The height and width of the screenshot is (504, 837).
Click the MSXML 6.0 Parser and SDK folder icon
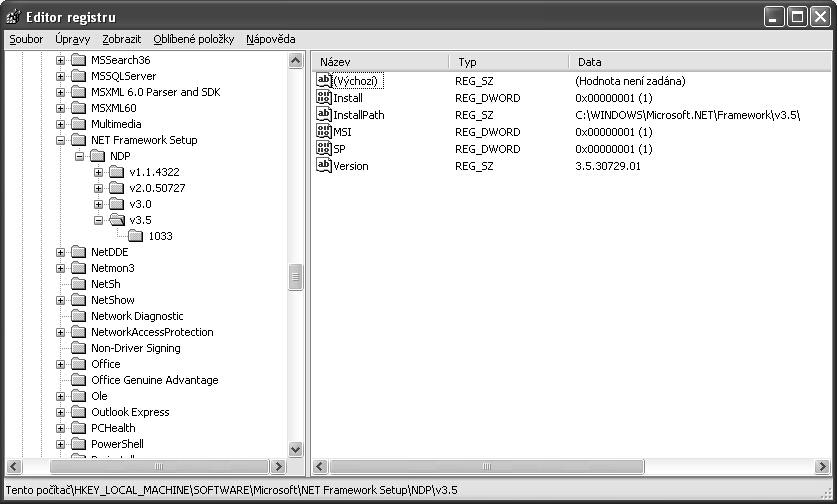78,92
